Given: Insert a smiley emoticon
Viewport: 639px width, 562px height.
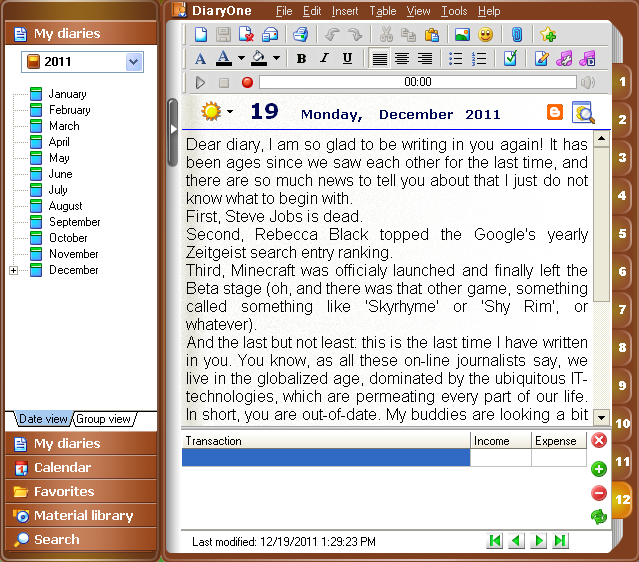Looking at the screenshot, I should (485, 35).
